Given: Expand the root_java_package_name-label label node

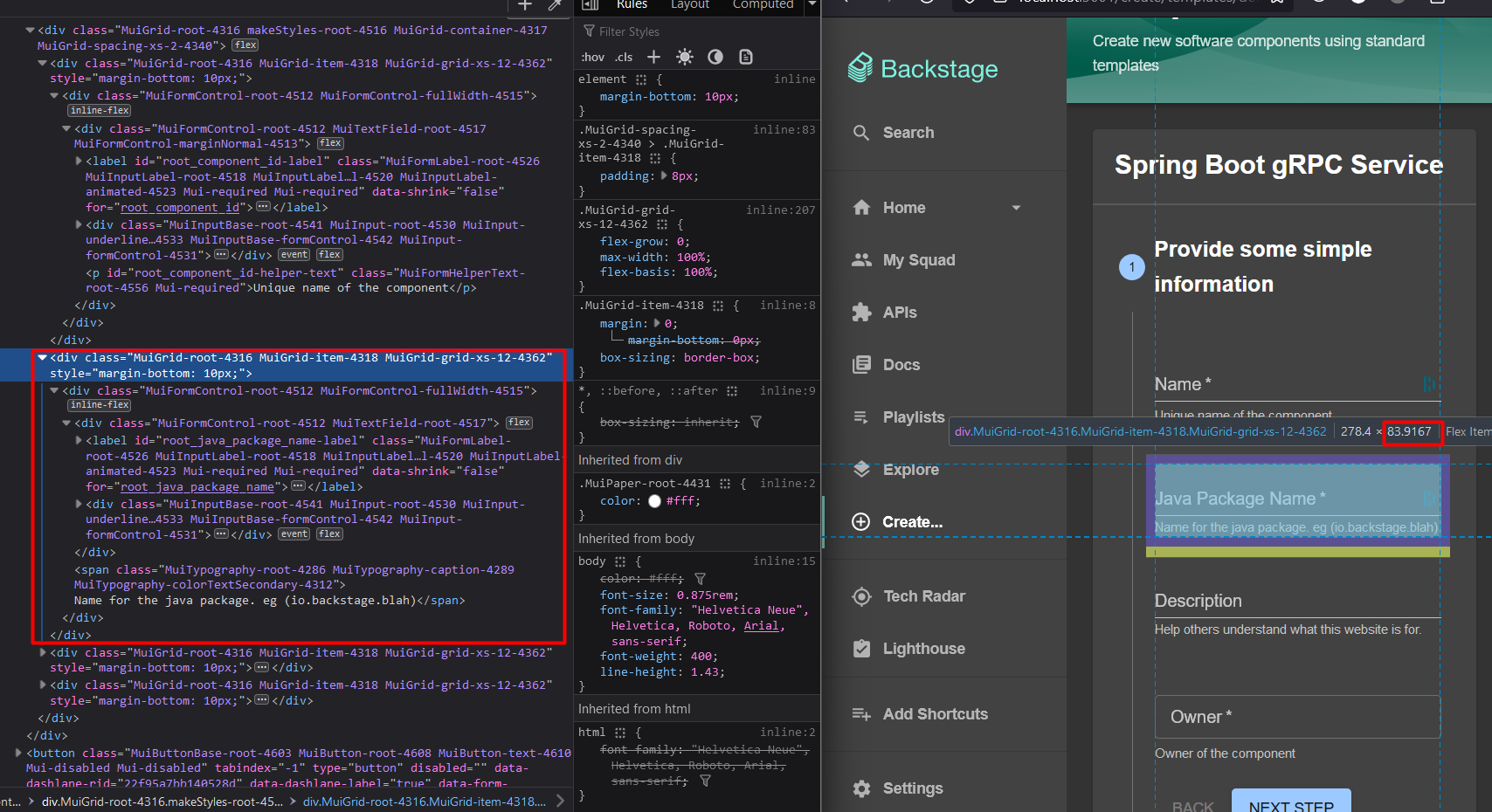Looking at the screenshot, I should [x=79, y=440].
